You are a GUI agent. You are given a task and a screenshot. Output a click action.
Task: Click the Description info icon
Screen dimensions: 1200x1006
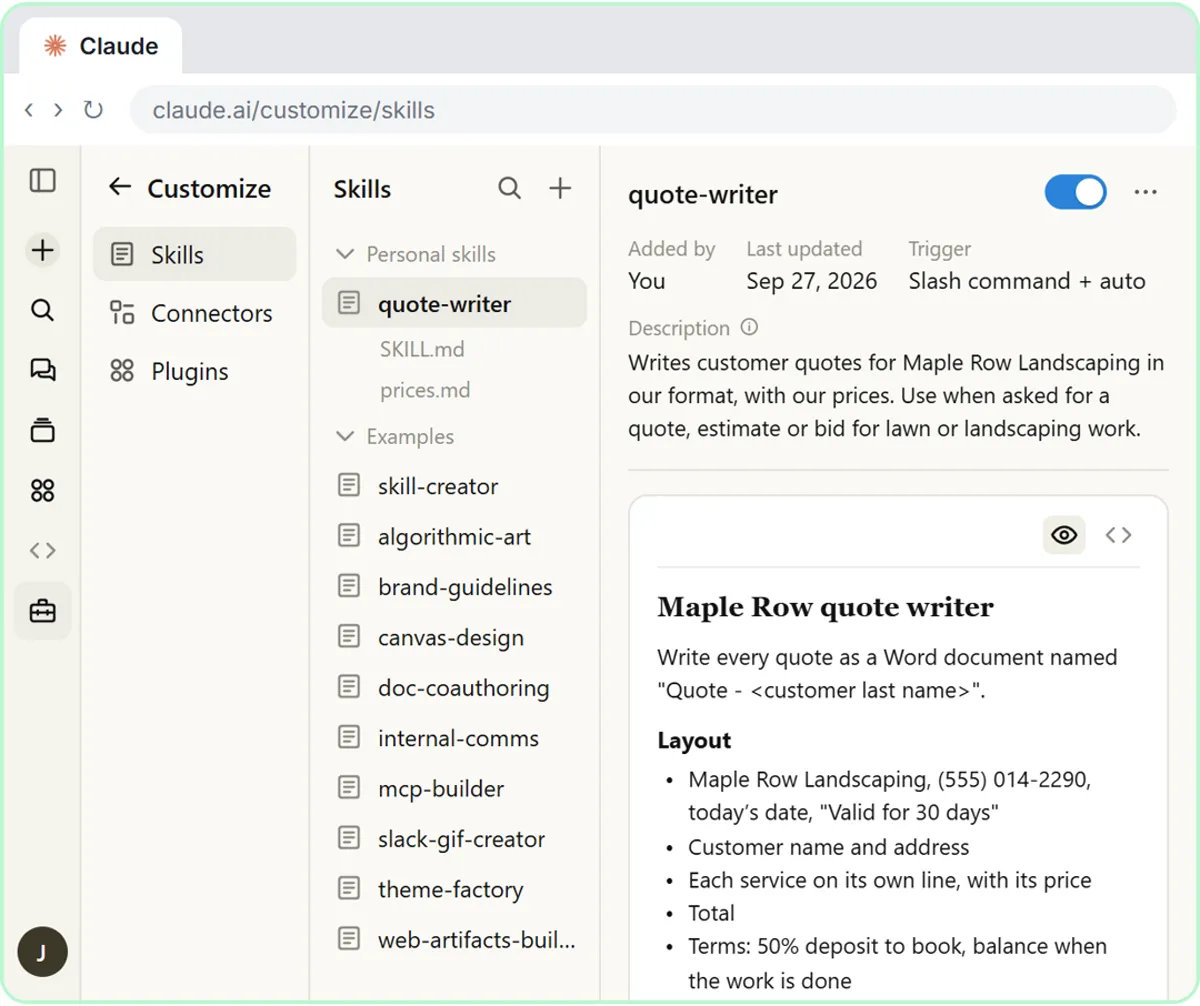[750, 327]
